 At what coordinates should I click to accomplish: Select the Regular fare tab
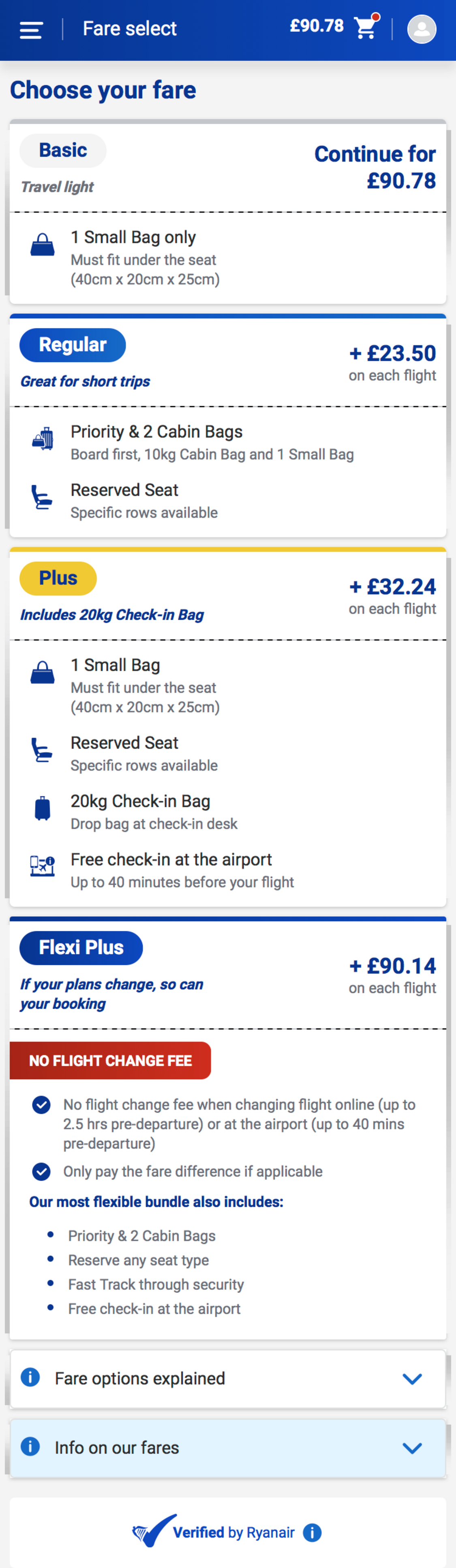(x=73, y=345)
